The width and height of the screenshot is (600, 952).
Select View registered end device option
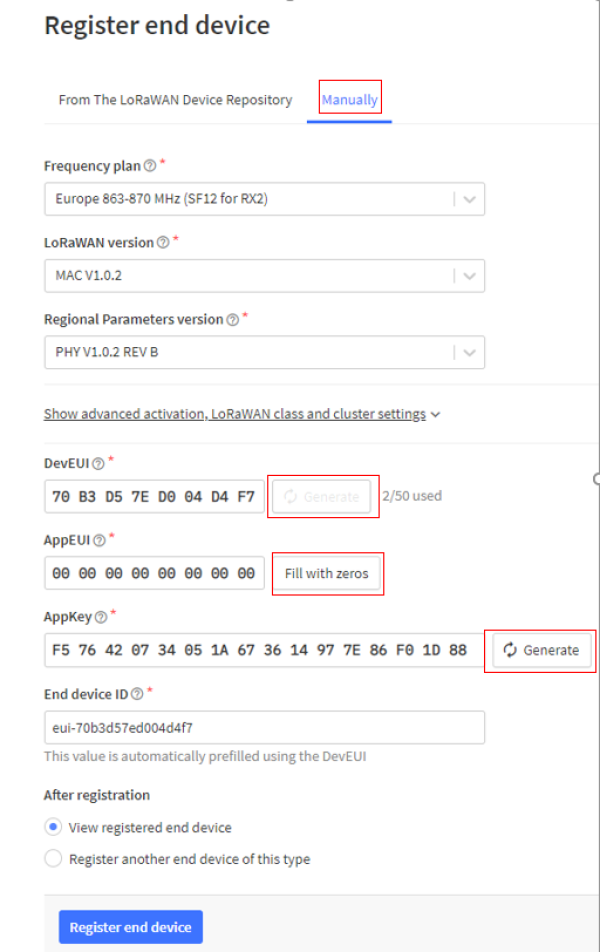coord(52,828)
